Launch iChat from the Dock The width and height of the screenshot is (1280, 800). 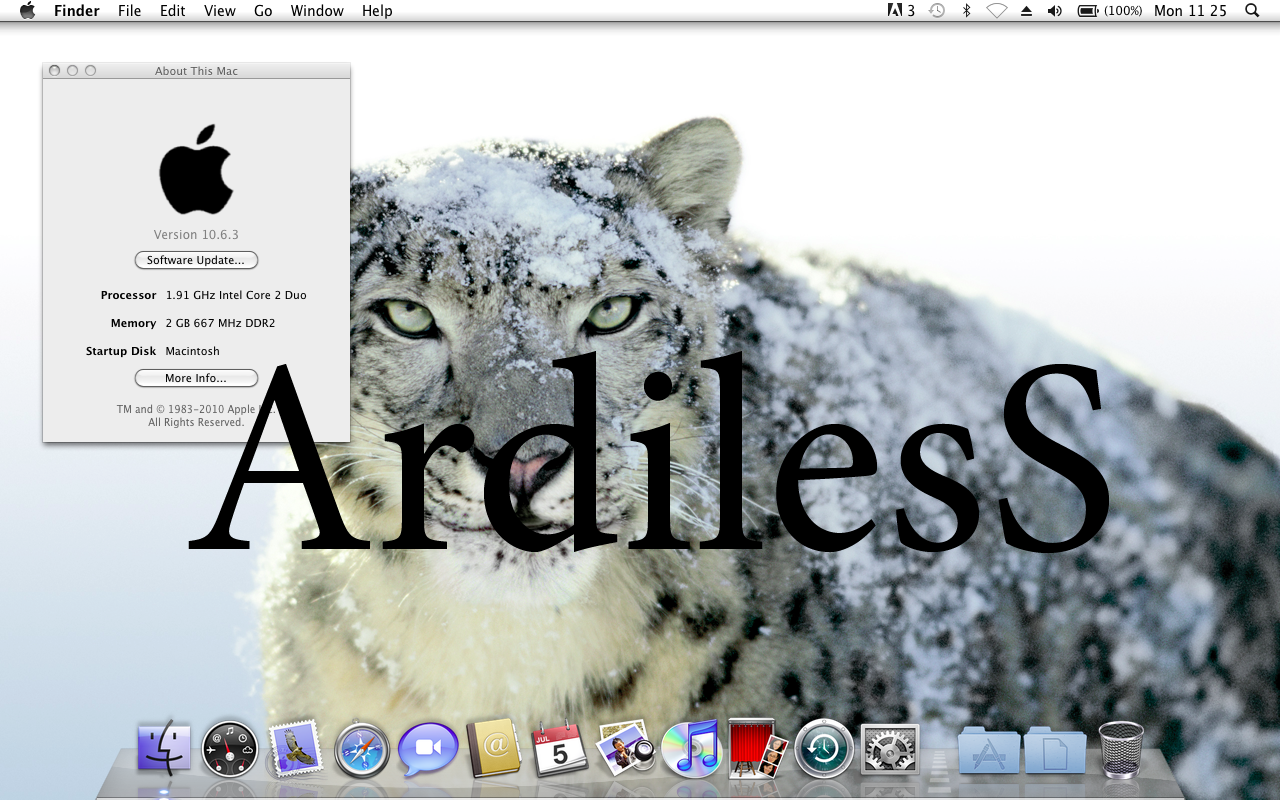tap(428, 749)
